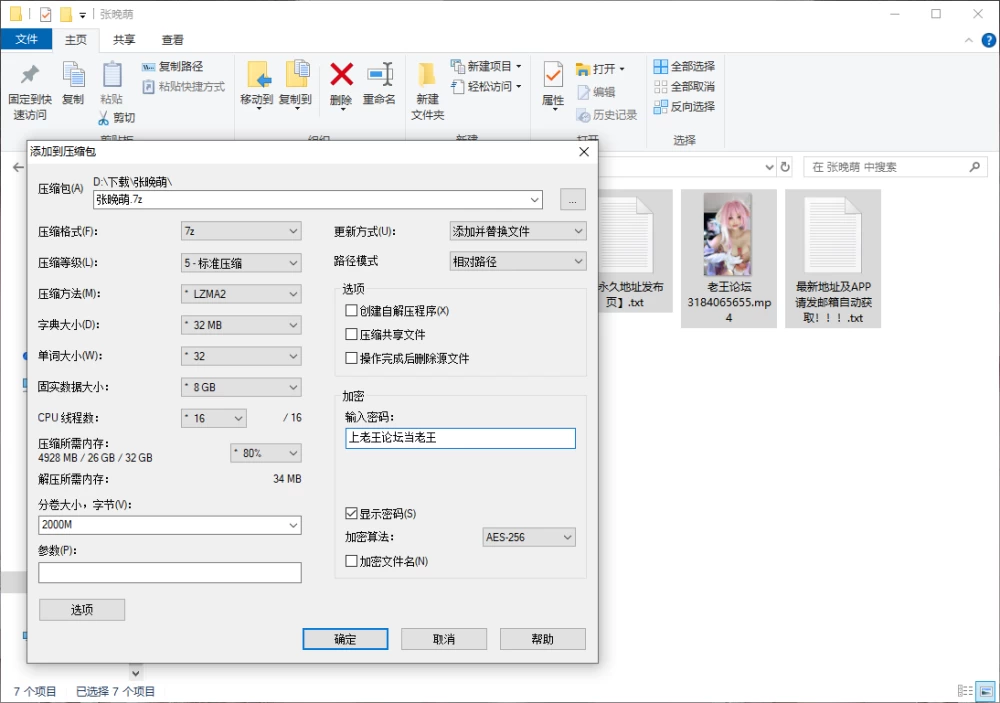Open Solid block size 8 GB dropdown
The height and width of the screenshot is (703, 1000).
(241, 387)
